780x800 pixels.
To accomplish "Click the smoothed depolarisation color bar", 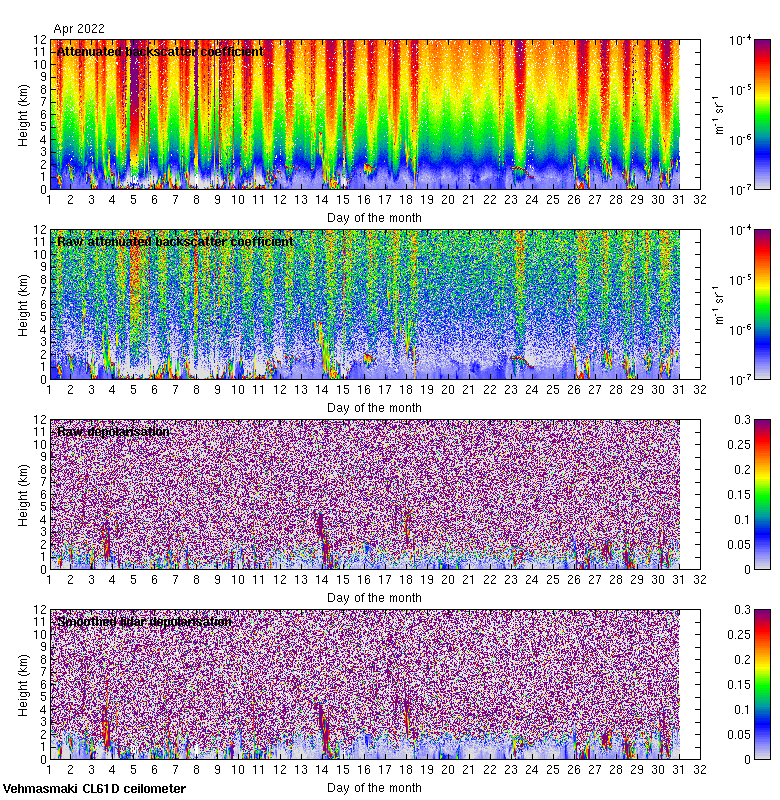I will (x=762, y=684).
